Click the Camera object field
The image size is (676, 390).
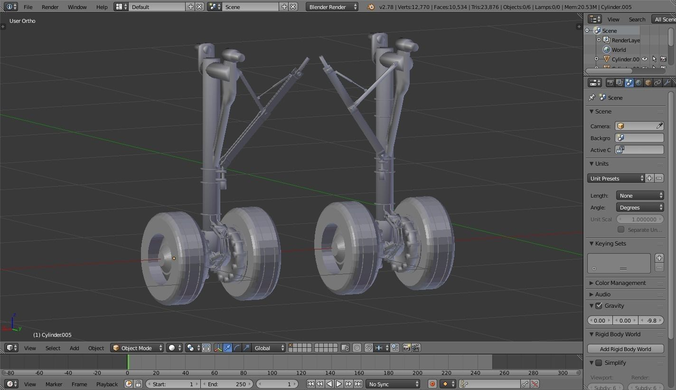[x=639, y=126]
